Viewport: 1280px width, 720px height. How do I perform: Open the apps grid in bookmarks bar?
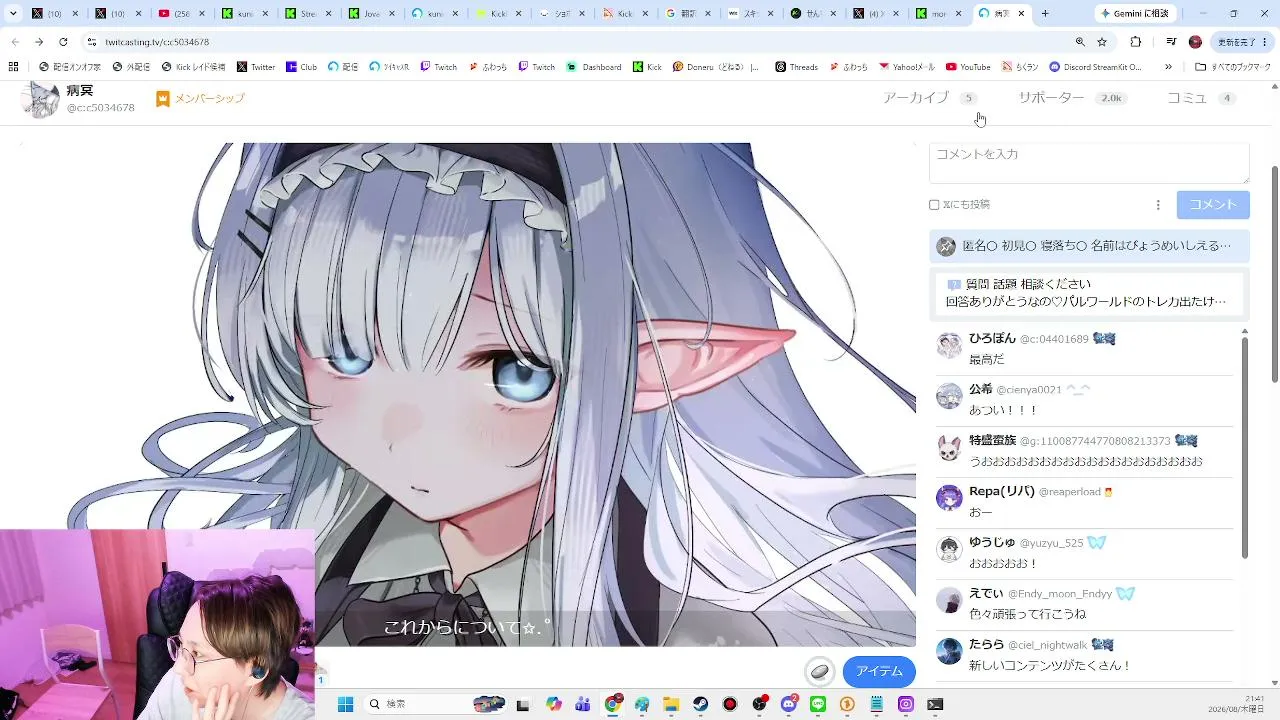tap(13, 67)
